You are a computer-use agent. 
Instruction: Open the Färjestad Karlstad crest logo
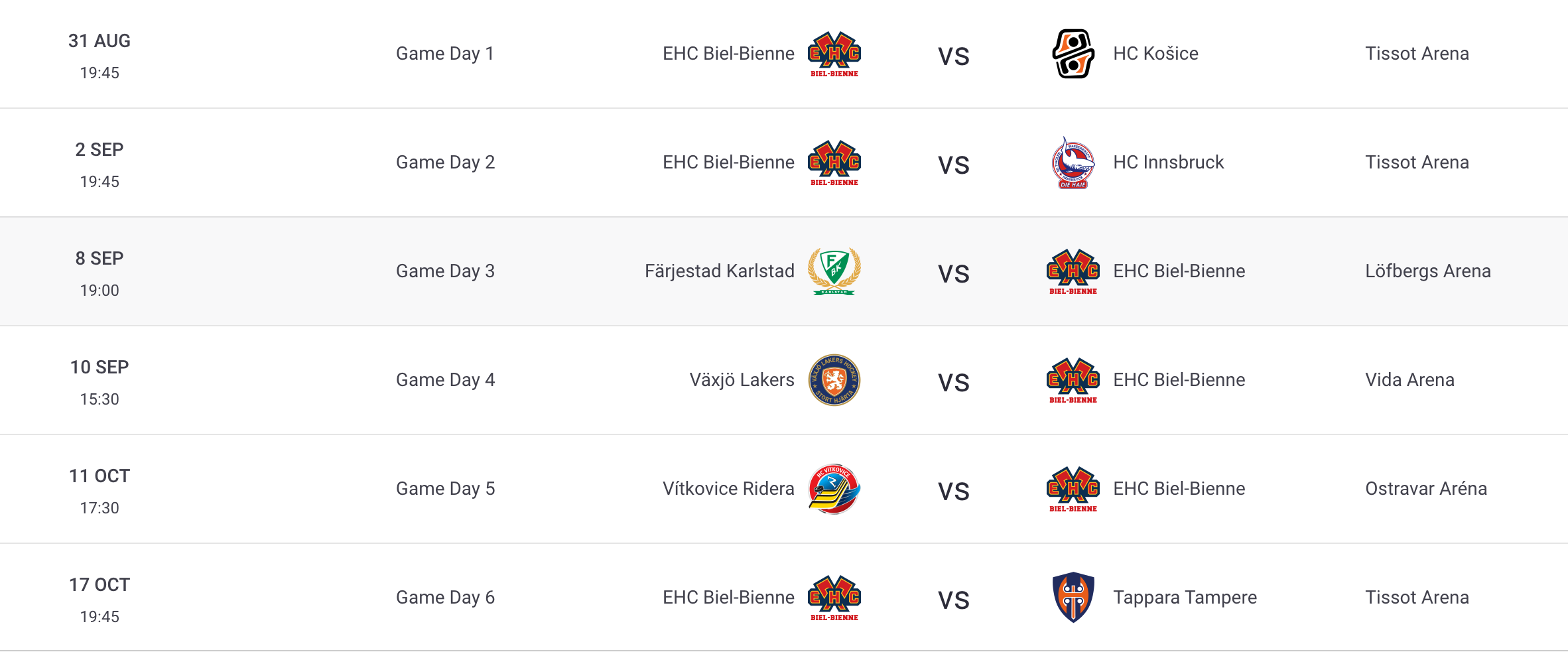pos(834,271)
